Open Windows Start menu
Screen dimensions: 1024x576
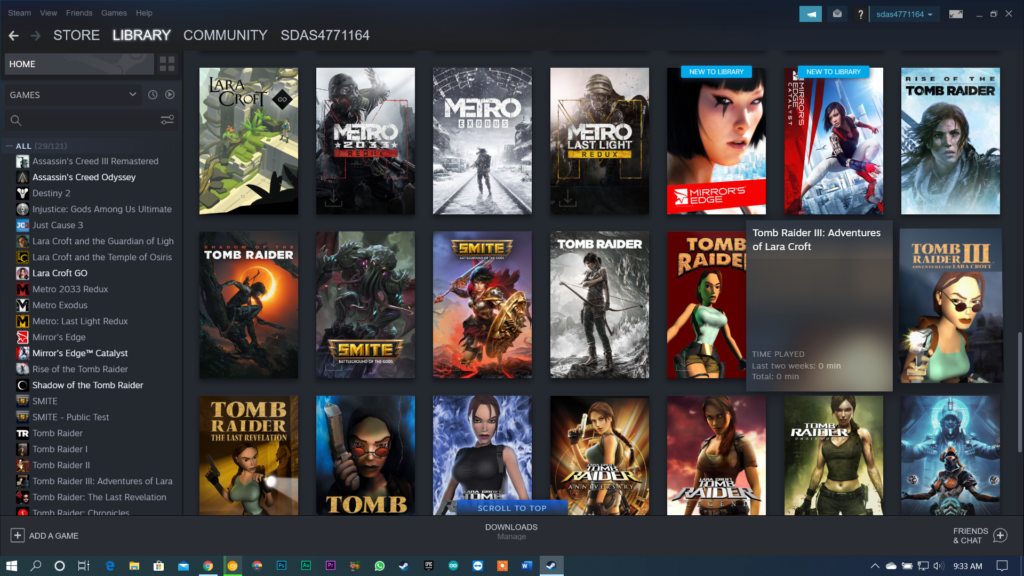tap(11, 566)
